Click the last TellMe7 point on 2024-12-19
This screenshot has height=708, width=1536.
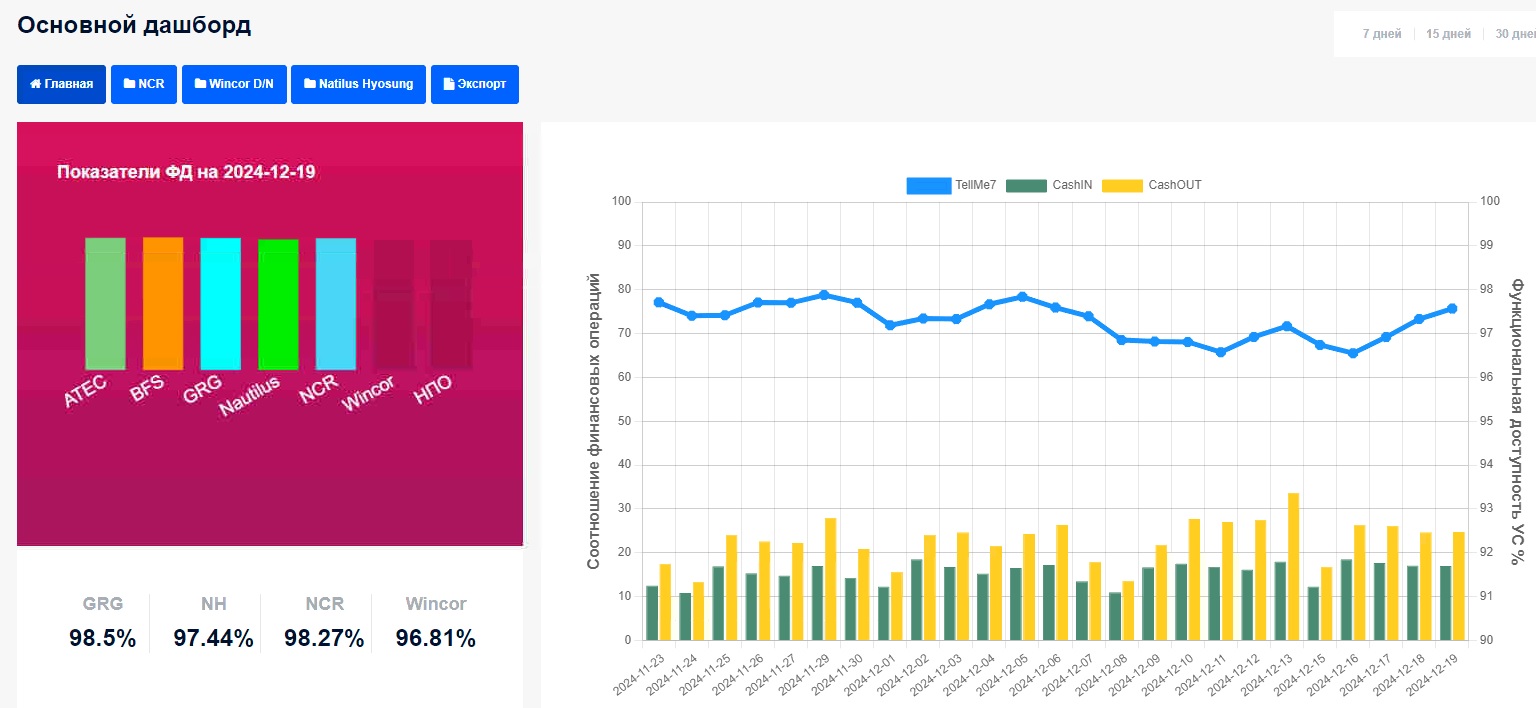tap(1452, 308)
